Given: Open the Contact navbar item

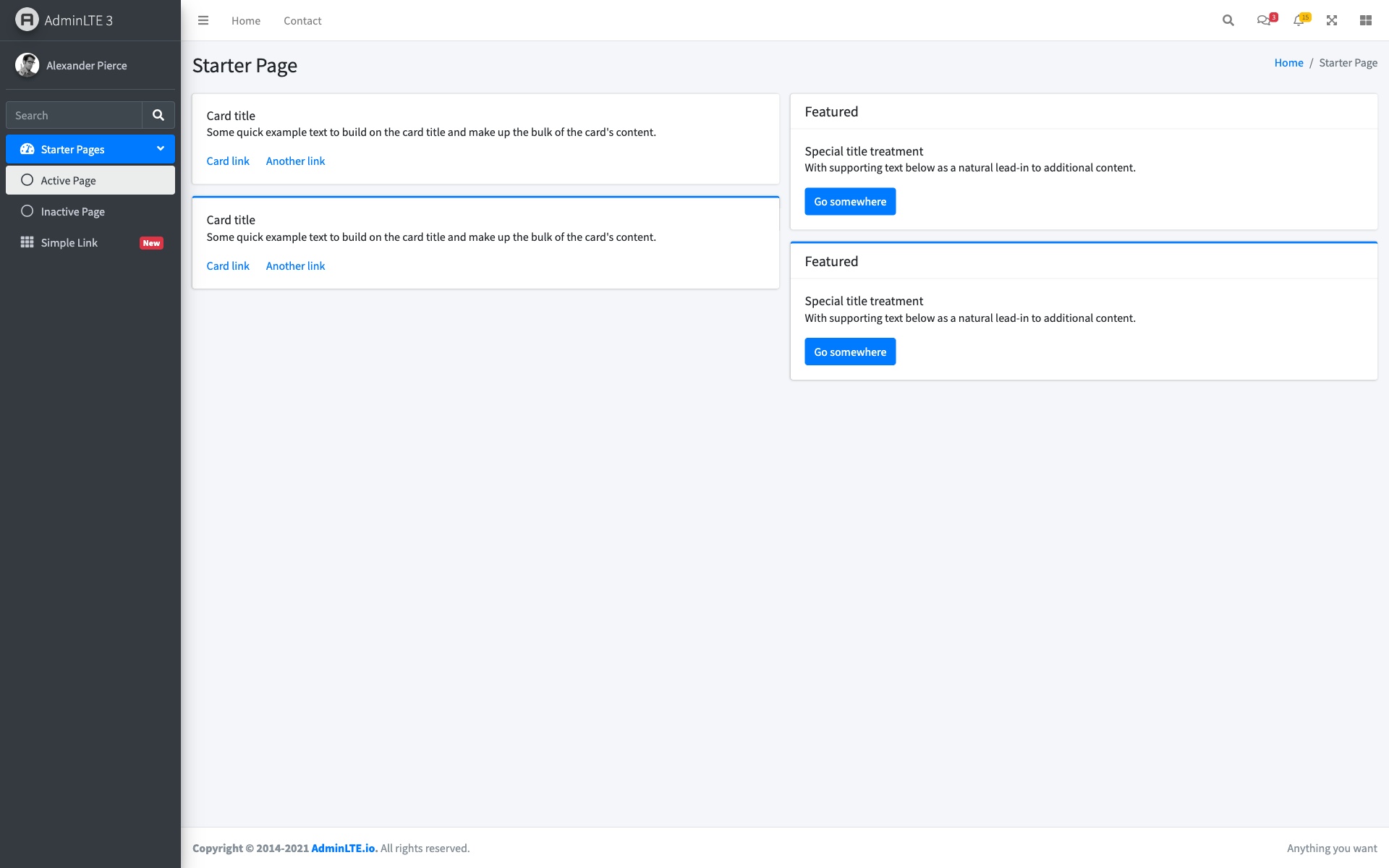Looking at the screenshot, I should pos(302,20).
